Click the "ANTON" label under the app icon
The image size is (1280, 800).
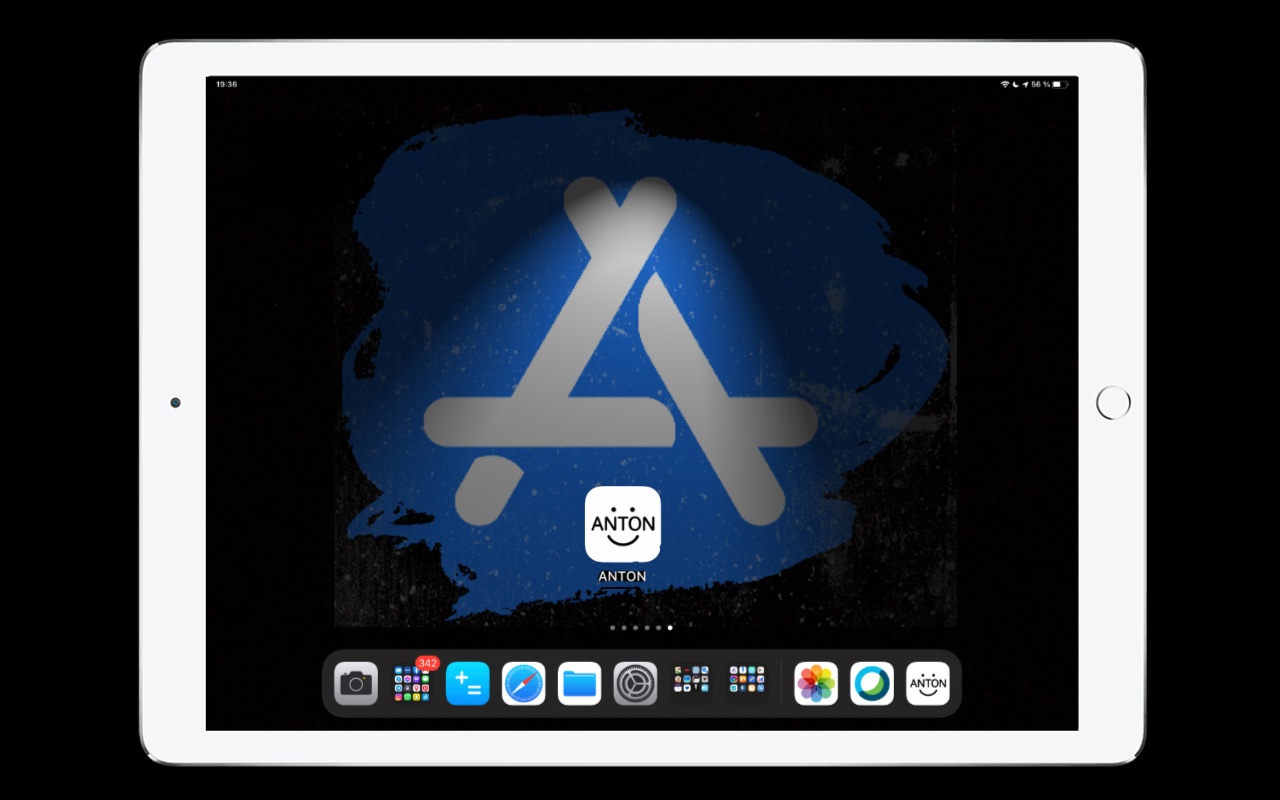click(622, 576)
